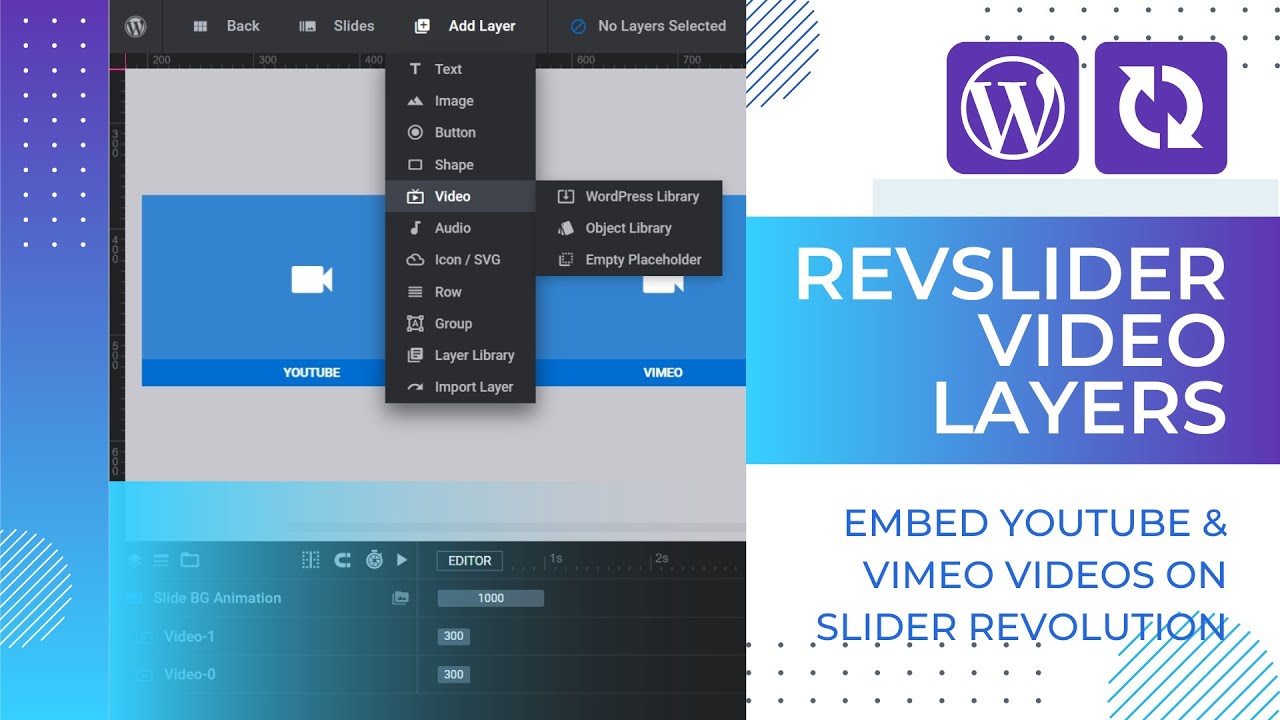Toggle the timeline dotted grid icon
The height and width of the screenshot is (720, 1280).
coord(311,560)
